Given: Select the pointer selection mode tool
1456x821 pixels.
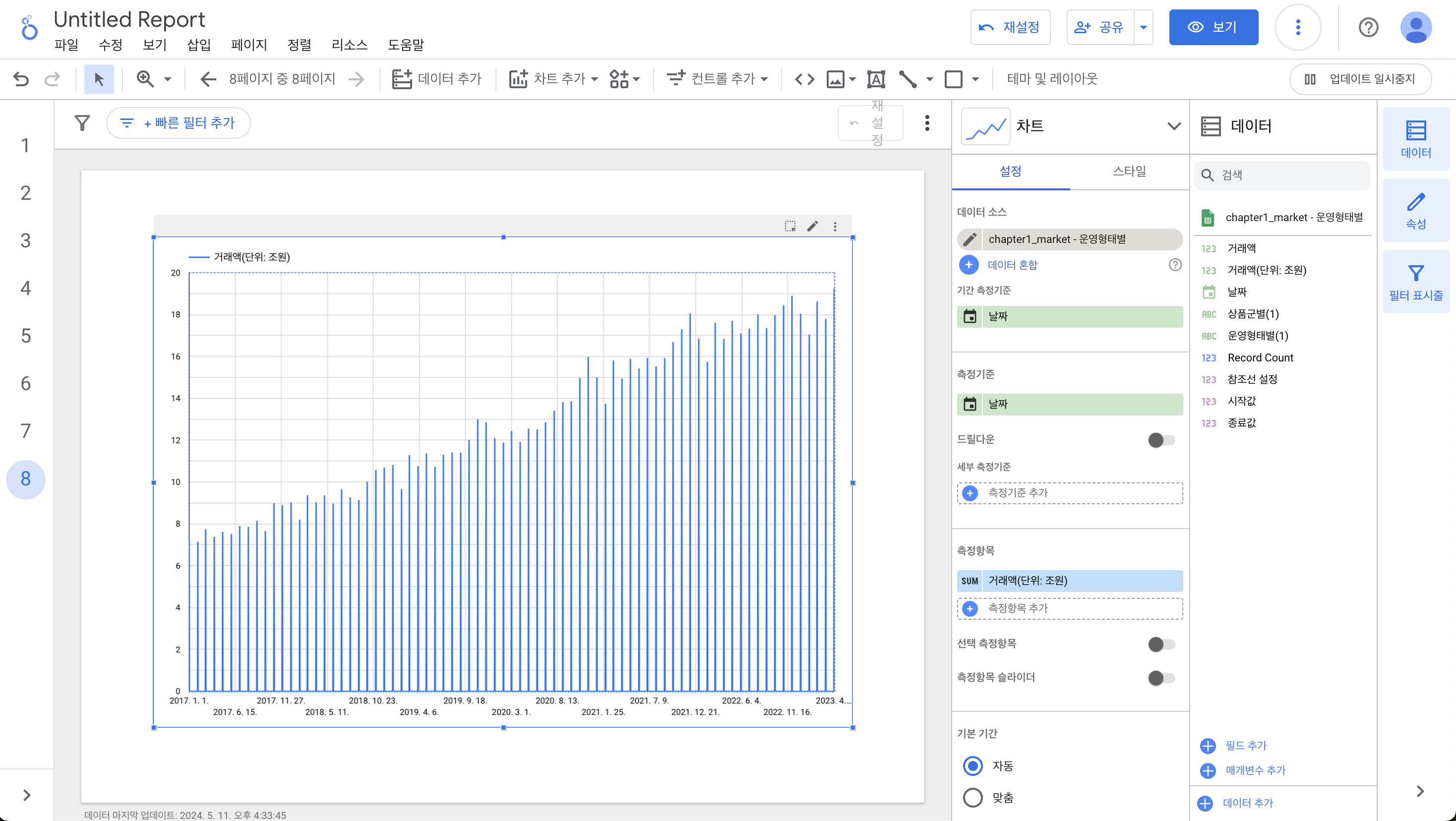Looking at the screenshot, I should 99,79.
